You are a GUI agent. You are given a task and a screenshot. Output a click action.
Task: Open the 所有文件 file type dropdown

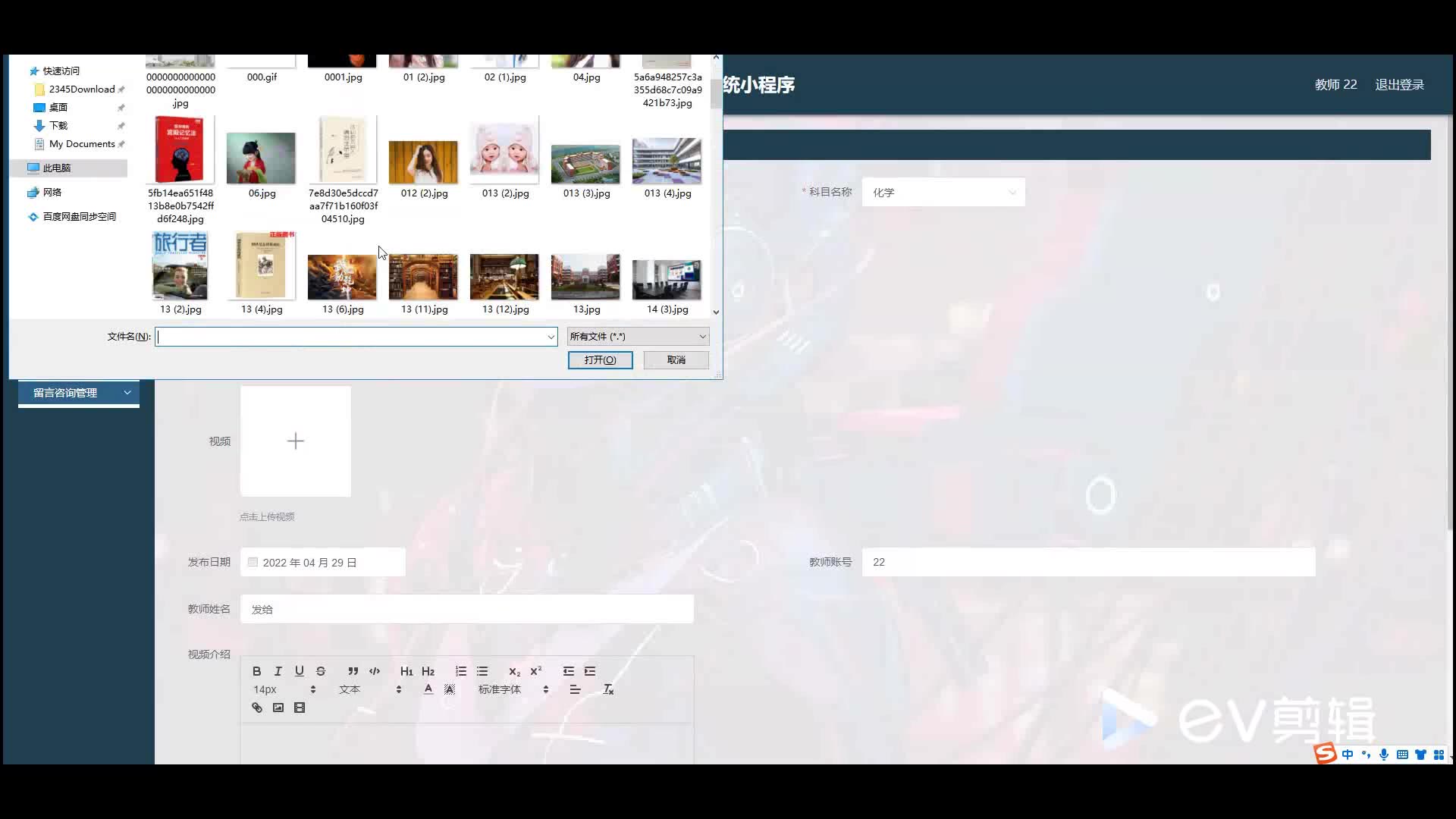(x=638, y=337)
